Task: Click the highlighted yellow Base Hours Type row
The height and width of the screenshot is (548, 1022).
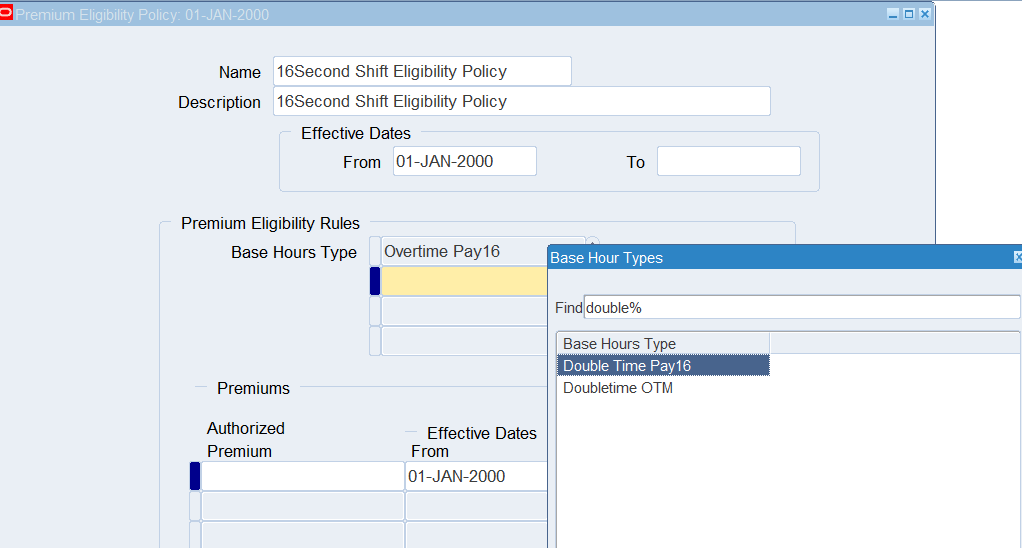Action: (x=464, y=282)
